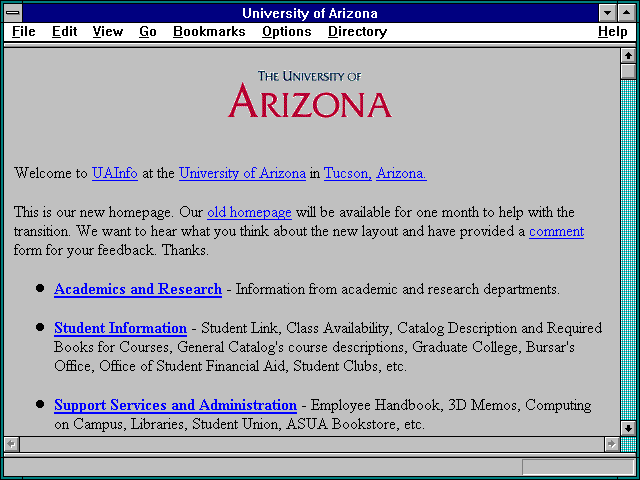Click the vertical scrollbar thumb
640x480 pixels.
628,71
